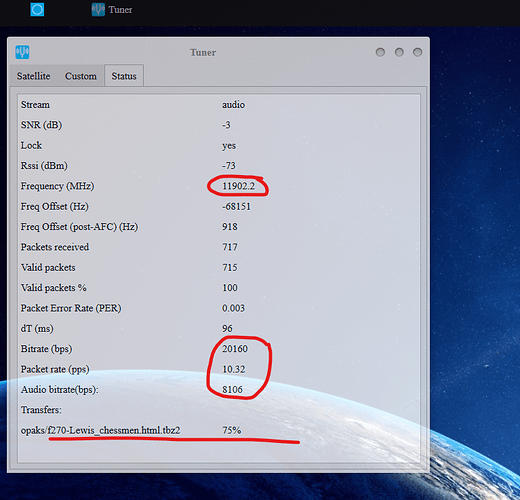Click the Valid packets % label
This screenshot has height=500, width=520.
coord(53,288)
